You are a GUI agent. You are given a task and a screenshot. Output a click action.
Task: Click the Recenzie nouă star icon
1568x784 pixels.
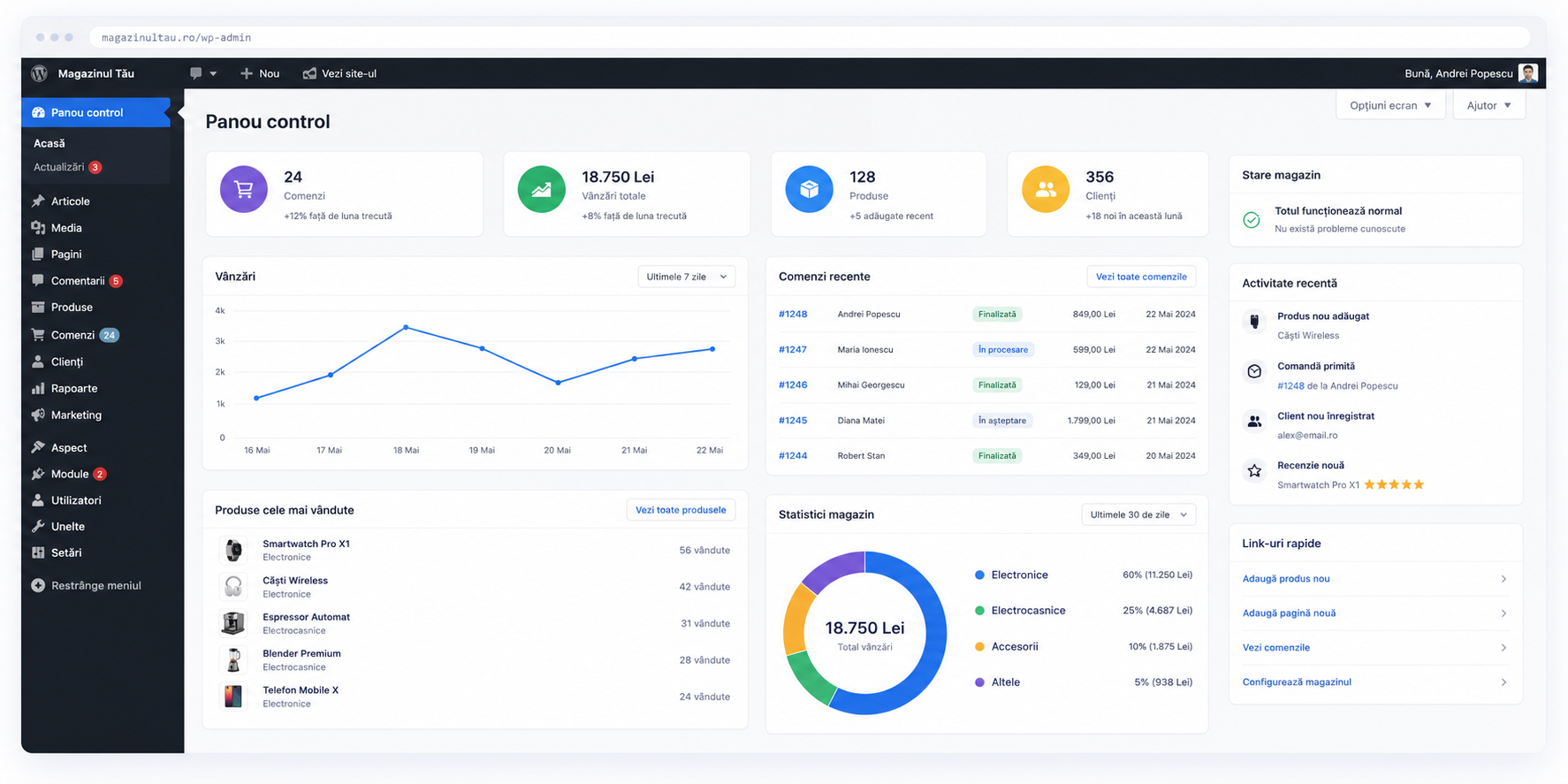1254,471
